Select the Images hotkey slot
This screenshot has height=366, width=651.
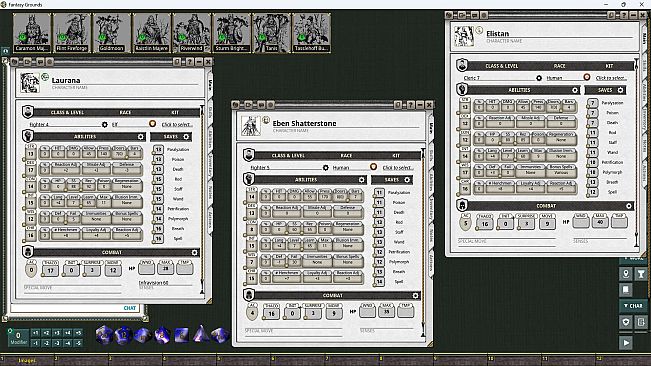click(x=27, y=360)
